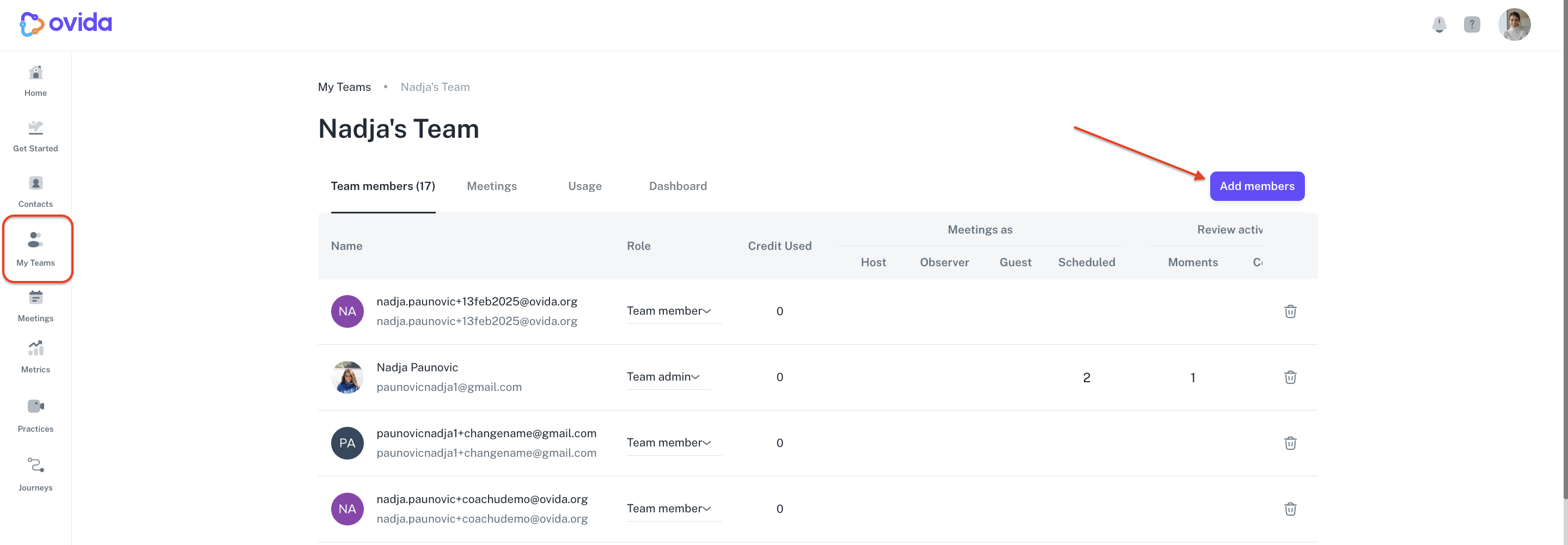Switch to the Usage tab
The width and height of the screenshot is (1568, 545).
click(584, 186)
